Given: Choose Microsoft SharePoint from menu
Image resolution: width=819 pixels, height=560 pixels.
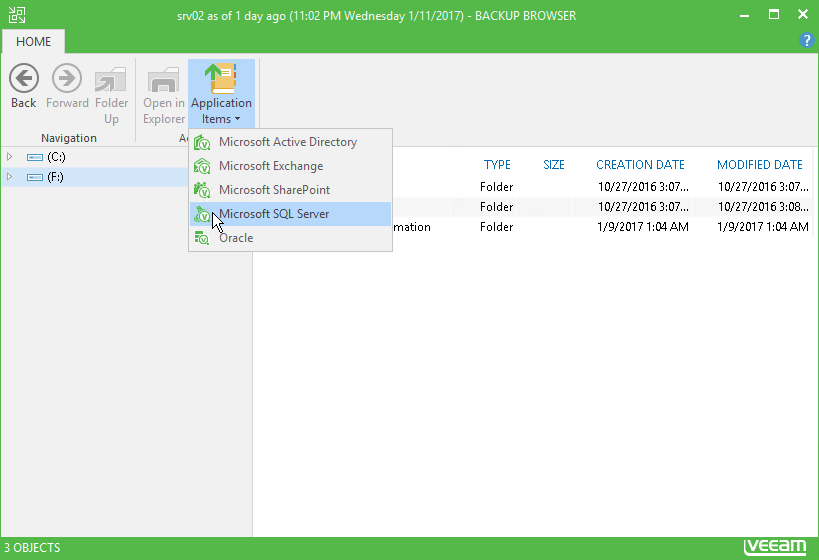Looking at the screenshot, I should 290,190.
